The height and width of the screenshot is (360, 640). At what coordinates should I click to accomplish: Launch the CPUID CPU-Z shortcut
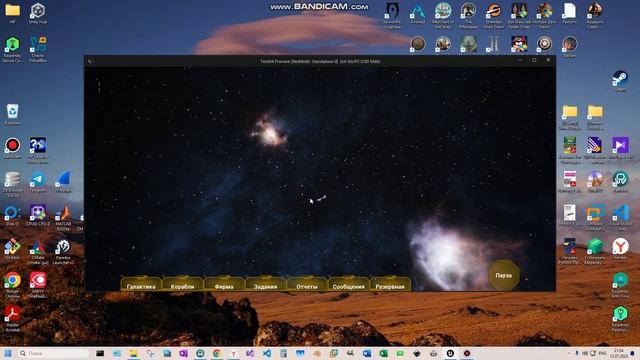[x=38, y=215]
